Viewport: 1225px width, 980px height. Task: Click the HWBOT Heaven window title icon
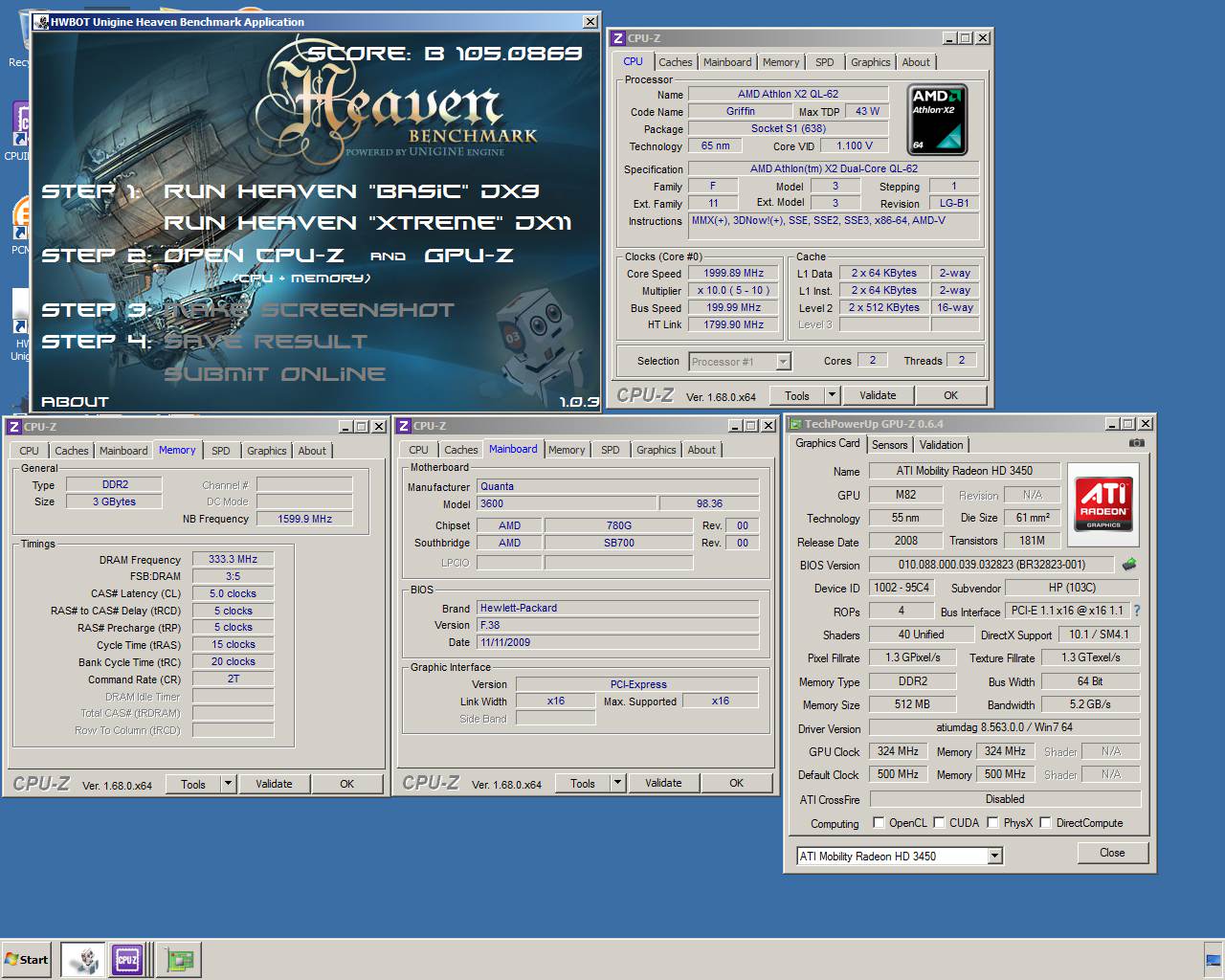tap(41, 22)
